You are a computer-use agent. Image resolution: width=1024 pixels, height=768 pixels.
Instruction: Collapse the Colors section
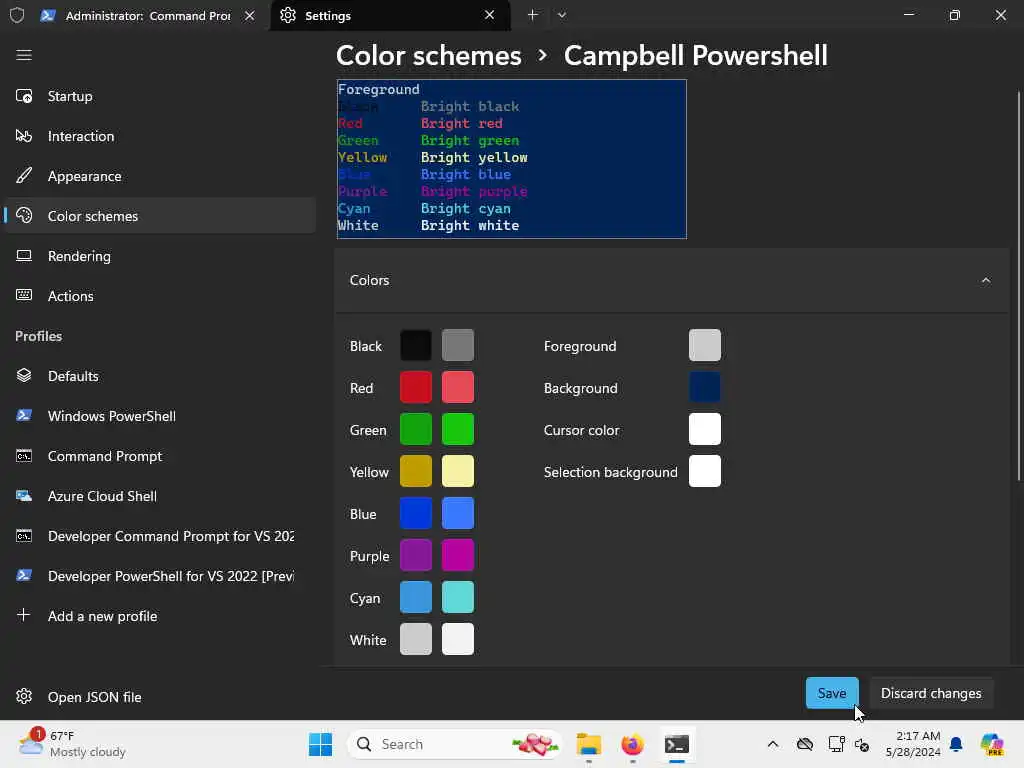coord(986,280)
